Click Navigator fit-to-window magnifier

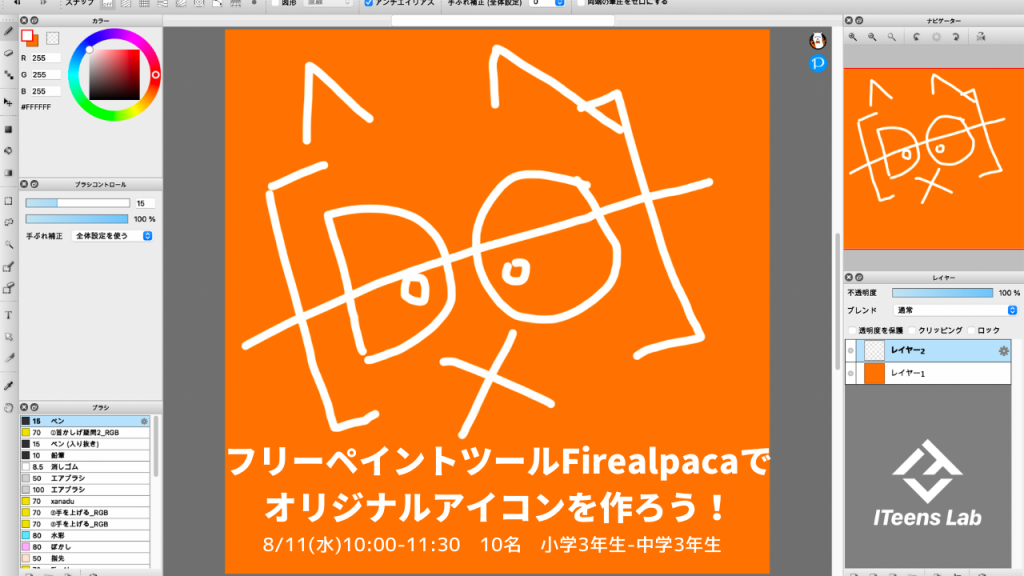[891, 37]
